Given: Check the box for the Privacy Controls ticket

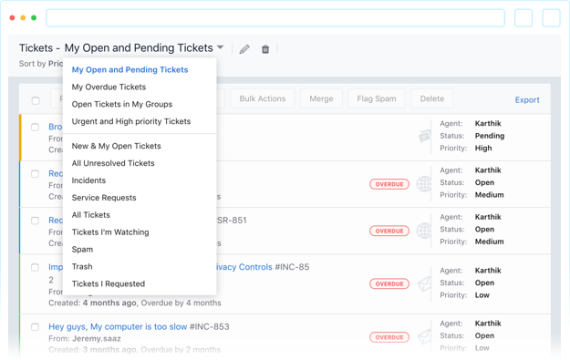Looking at the screenshot, I should [35, 268].
